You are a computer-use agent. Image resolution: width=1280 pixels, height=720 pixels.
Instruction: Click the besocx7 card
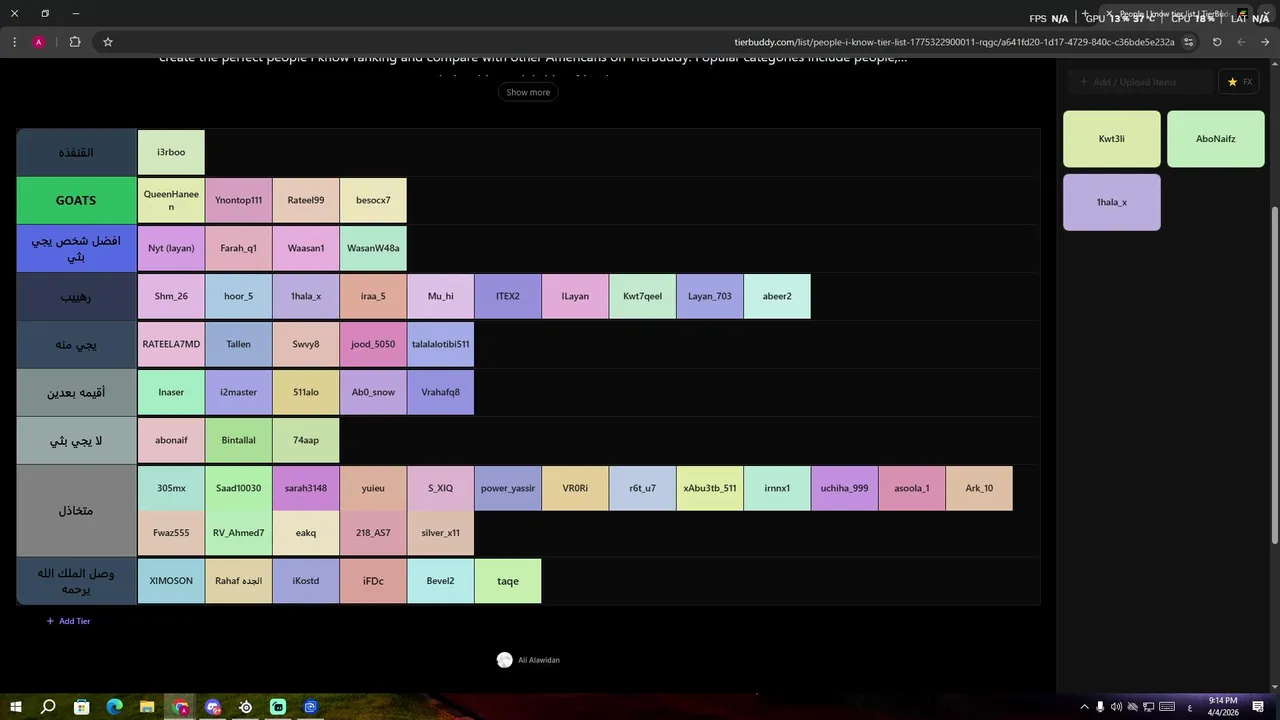point(373,200)
